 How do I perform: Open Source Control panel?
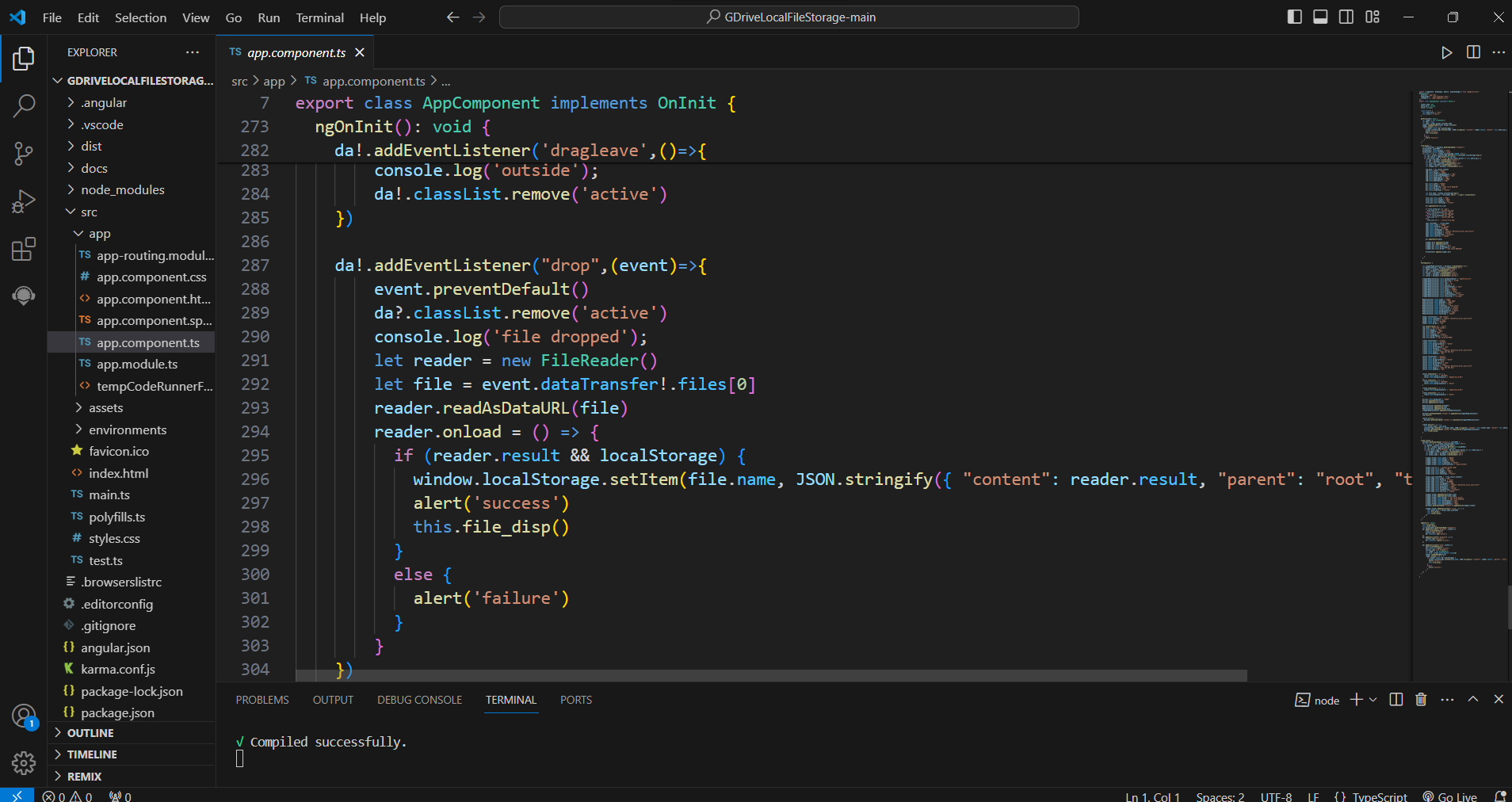pyautogui.click(x=24, y=154)
